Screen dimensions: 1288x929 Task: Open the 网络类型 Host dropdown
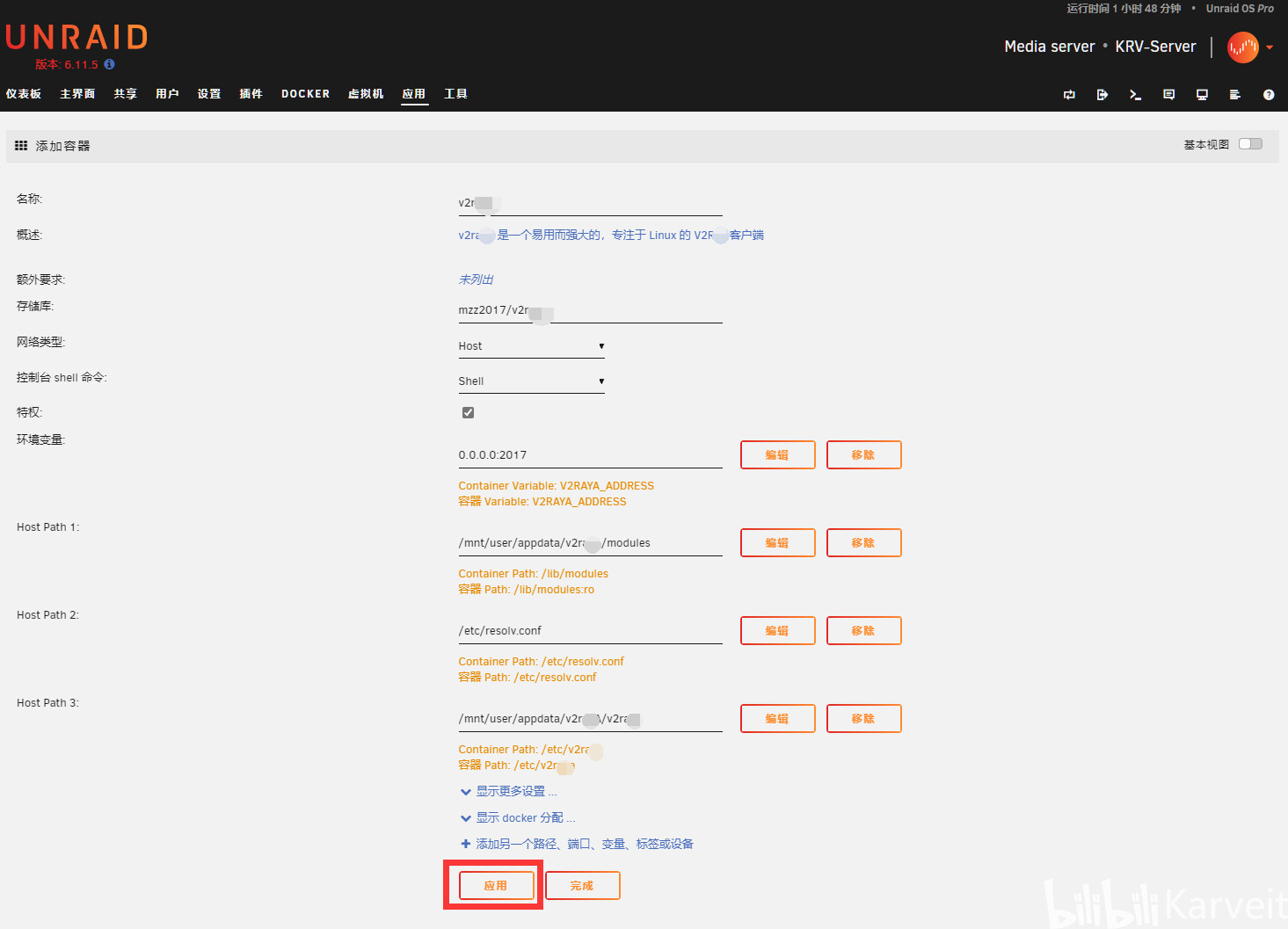[532, 346]
